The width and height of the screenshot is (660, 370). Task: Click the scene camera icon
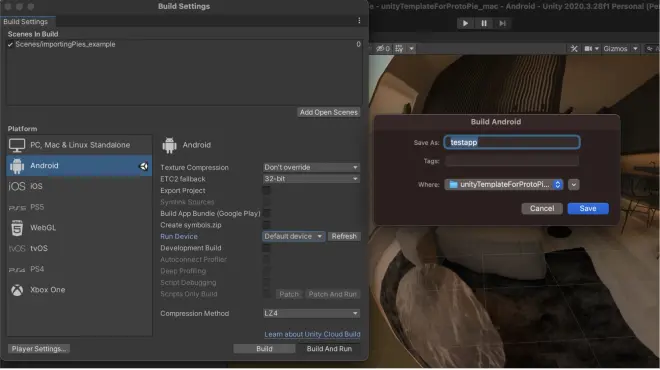(588, 49)
